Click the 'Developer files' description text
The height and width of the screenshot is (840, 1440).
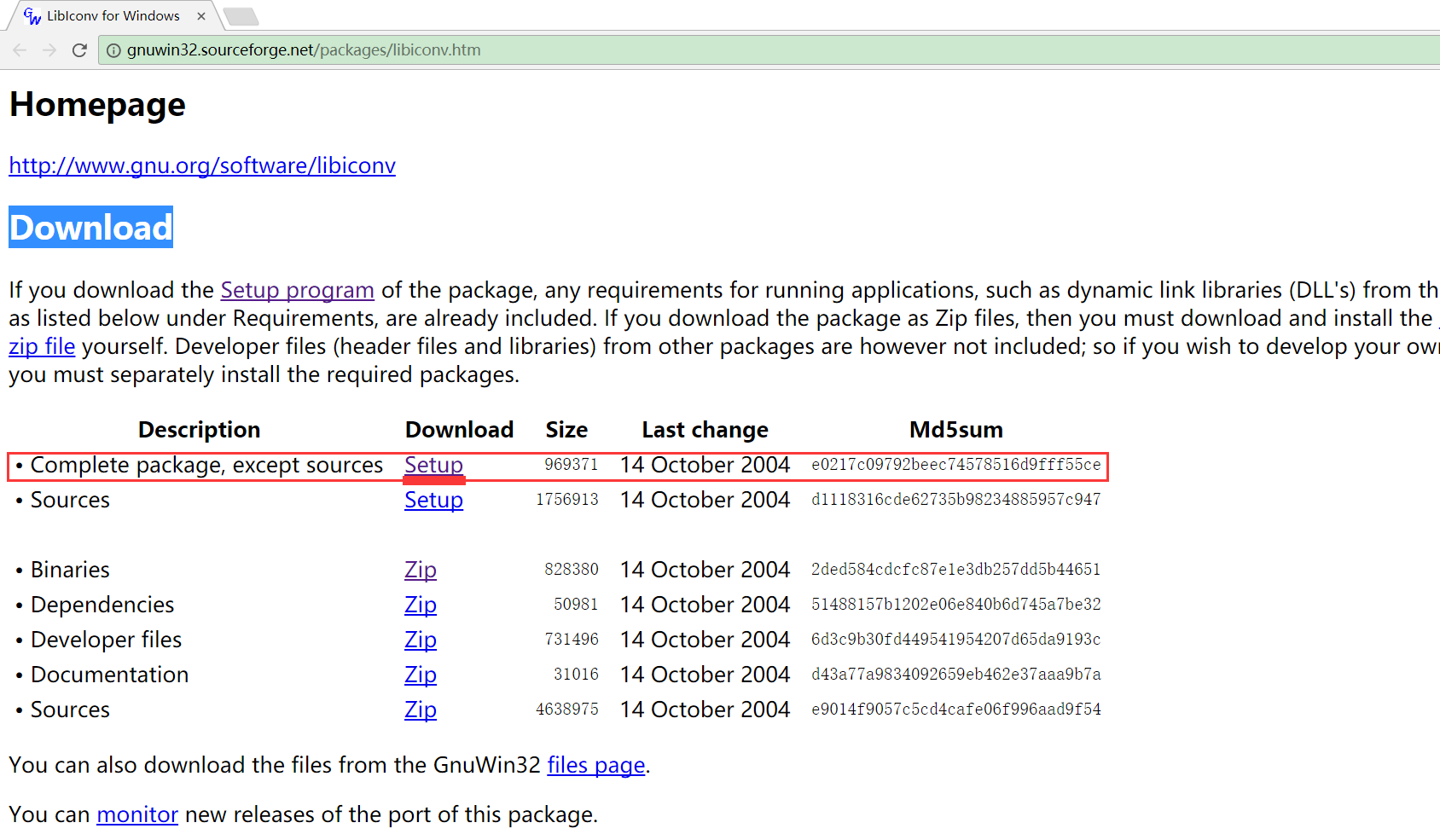click(x=107, y=640)
